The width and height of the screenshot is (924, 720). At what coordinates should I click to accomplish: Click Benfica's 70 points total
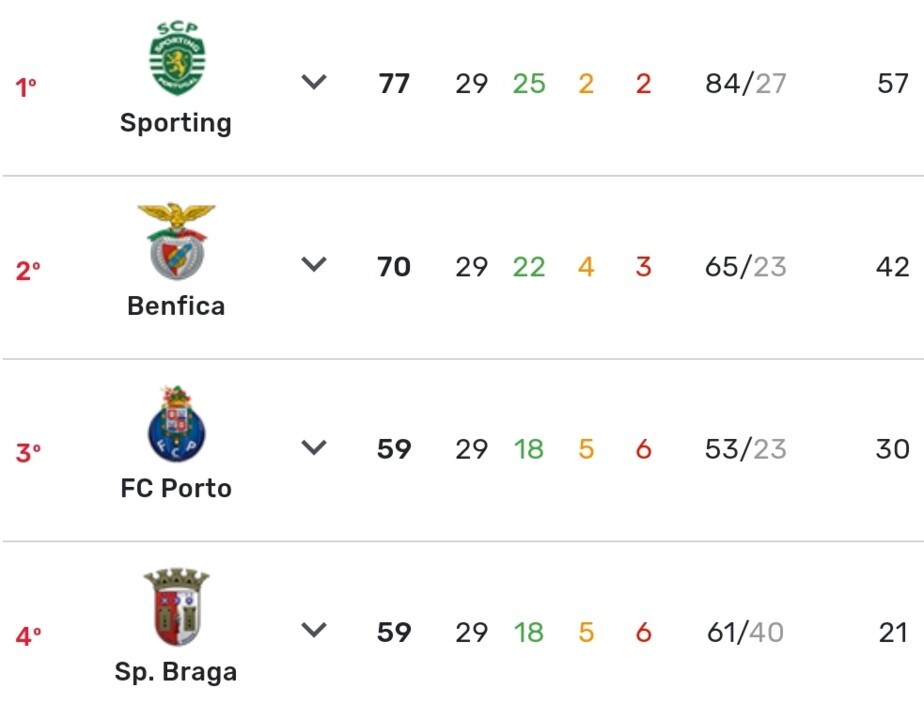click(x=394, y=267)
